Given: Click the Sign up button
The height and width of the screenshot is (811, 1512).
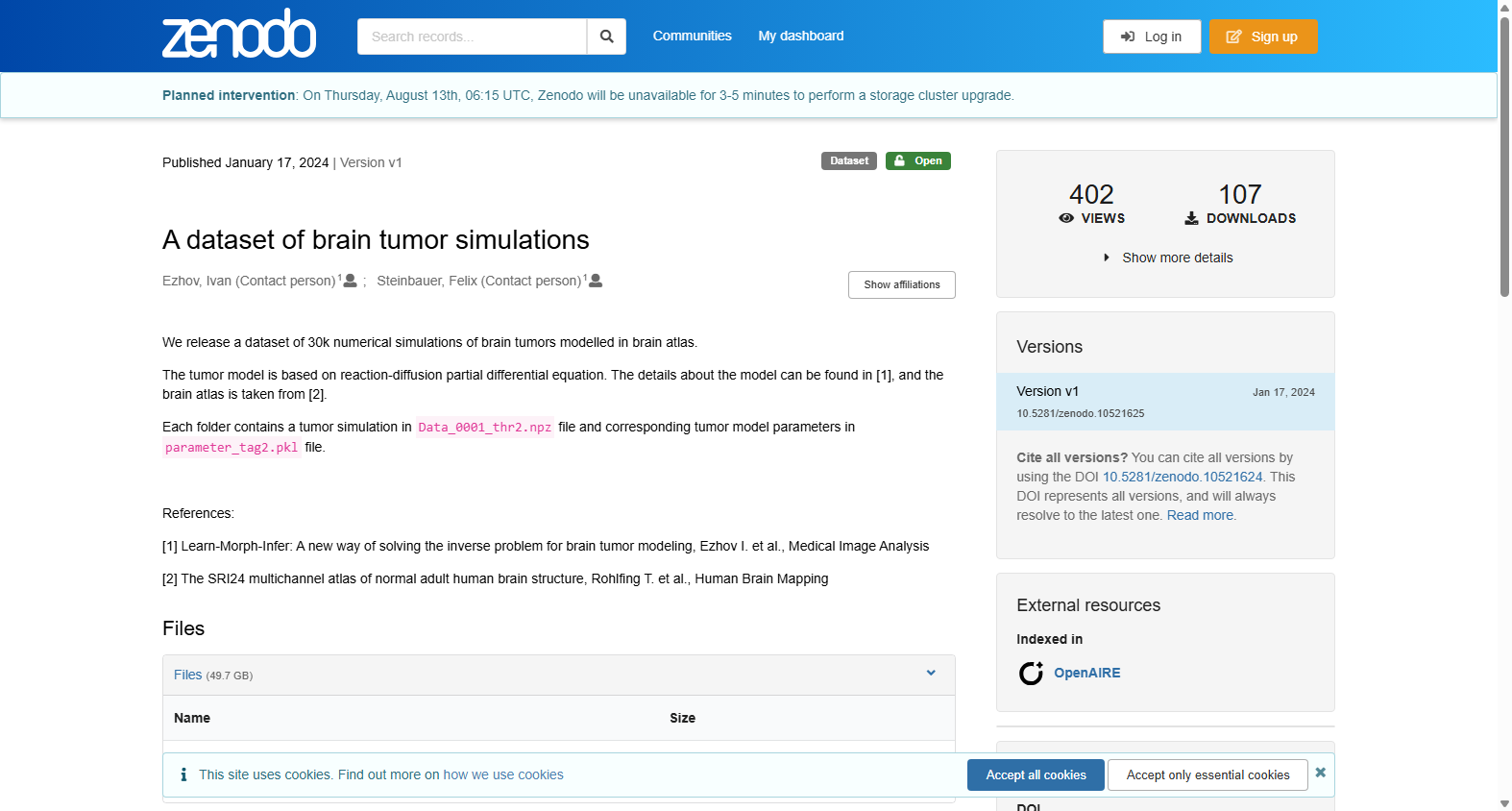Looking at the screenshot, I should pos(1263,37).
